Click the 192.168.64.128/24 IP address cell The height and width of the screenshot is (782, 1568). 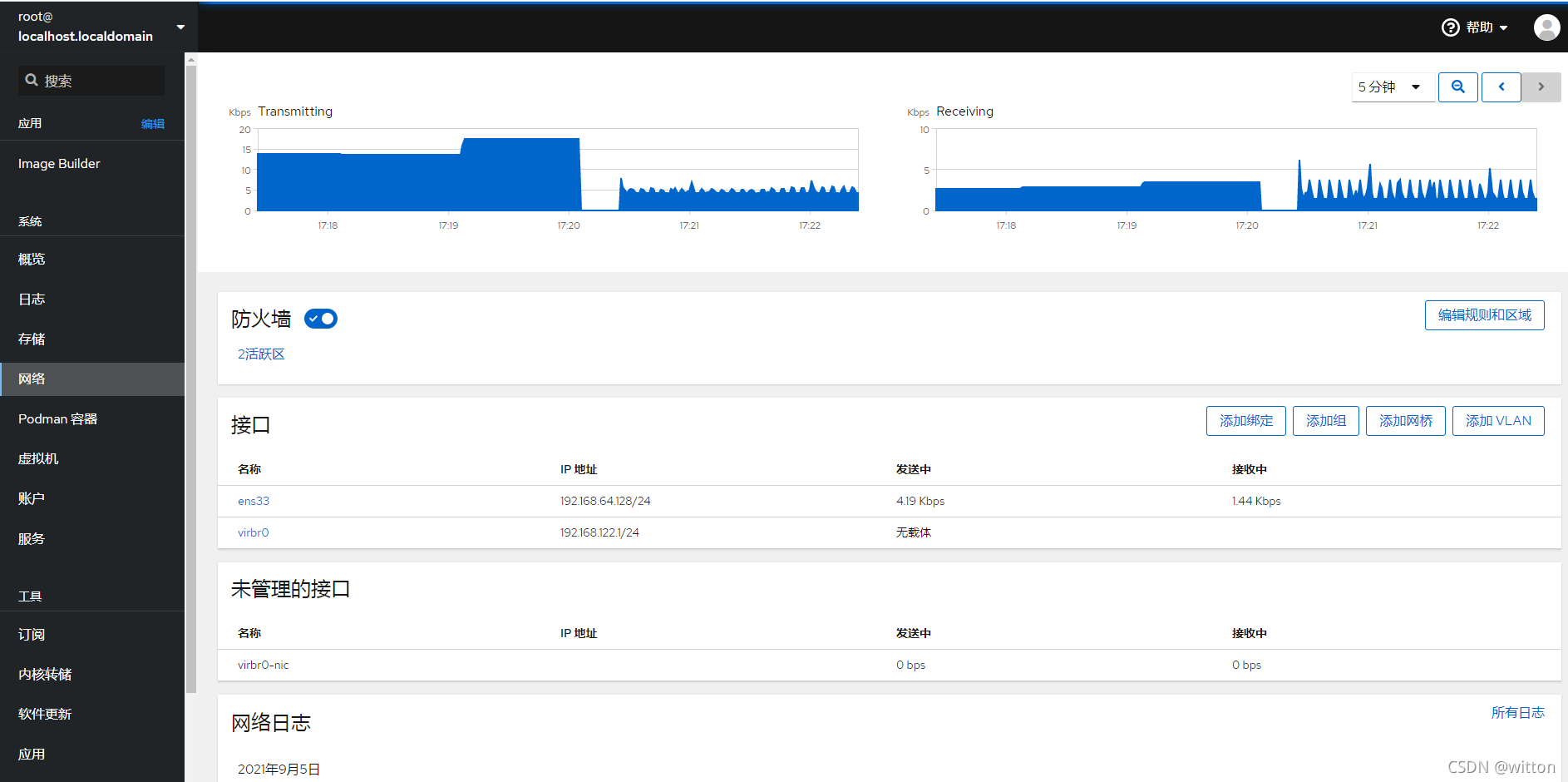pyautogui.click(x=605, y=502)
